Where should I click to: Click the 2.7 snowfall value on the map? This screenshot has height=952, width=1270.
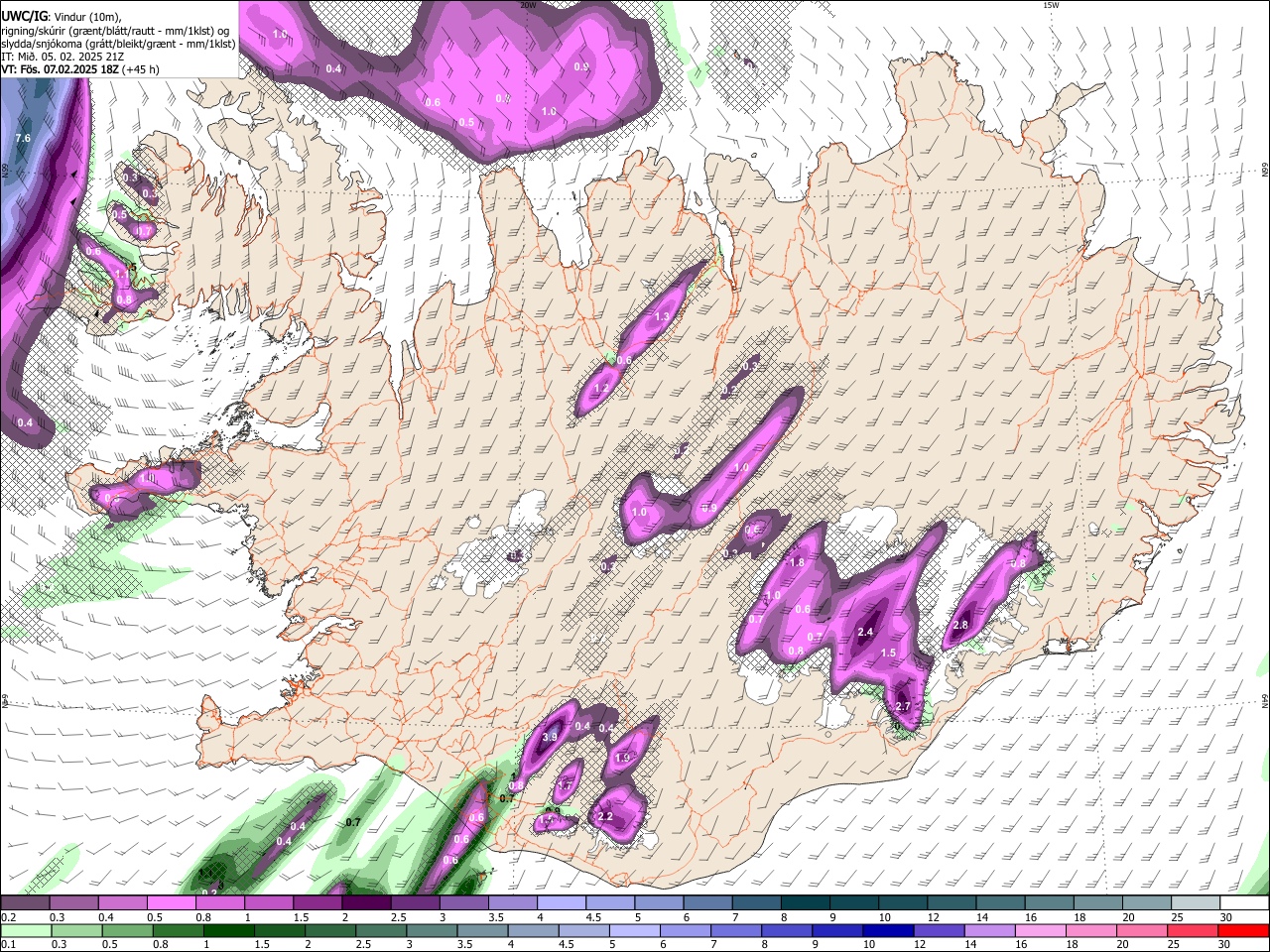[x=903, y=706]
